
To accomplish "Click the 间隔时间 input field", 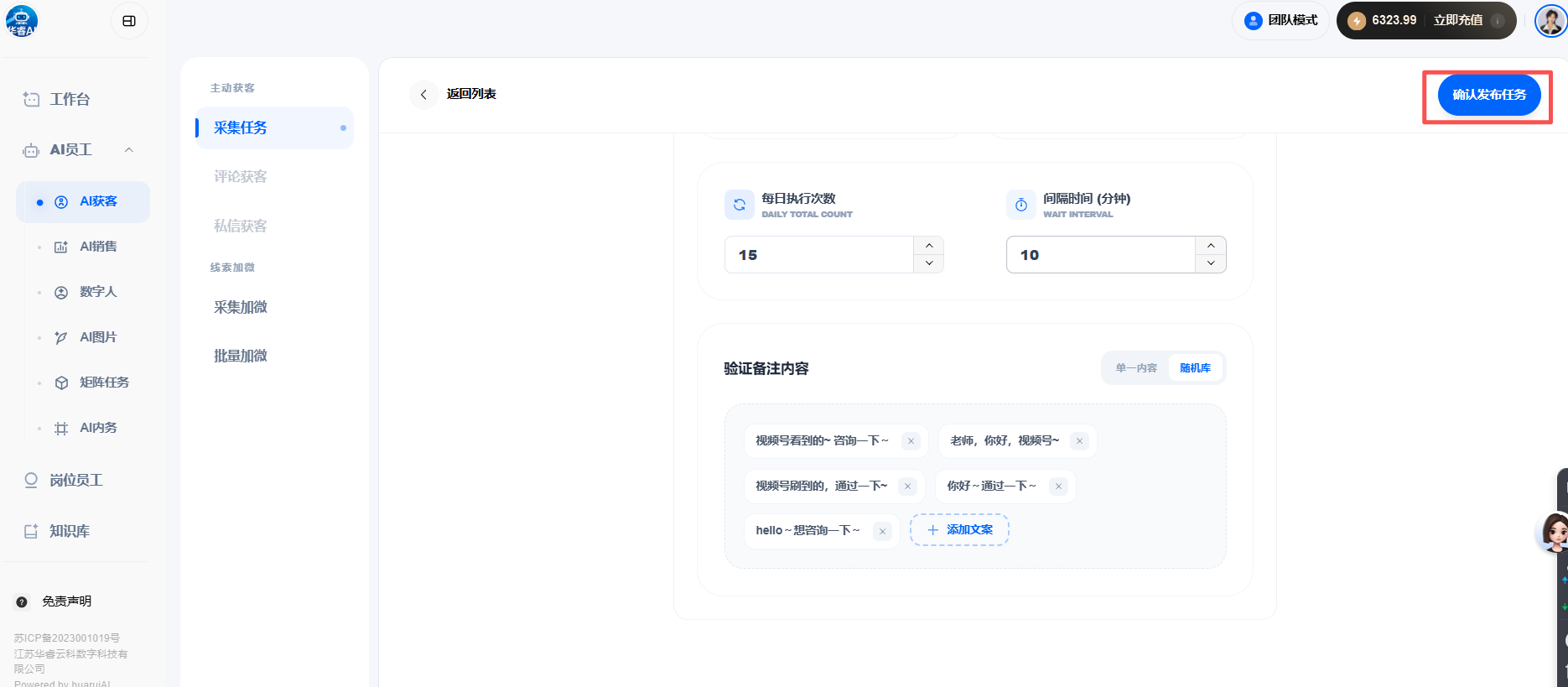I will [x=1100, y=255].
